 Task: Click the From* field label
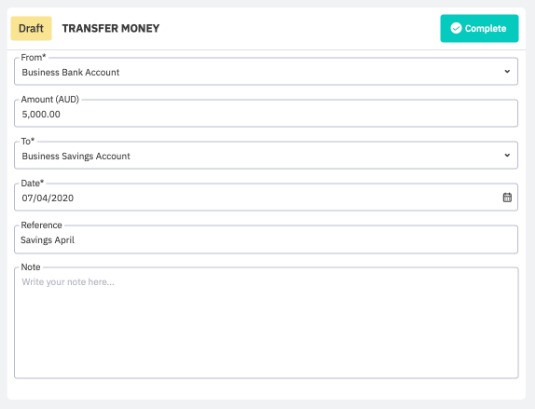(x=33, y=58)
